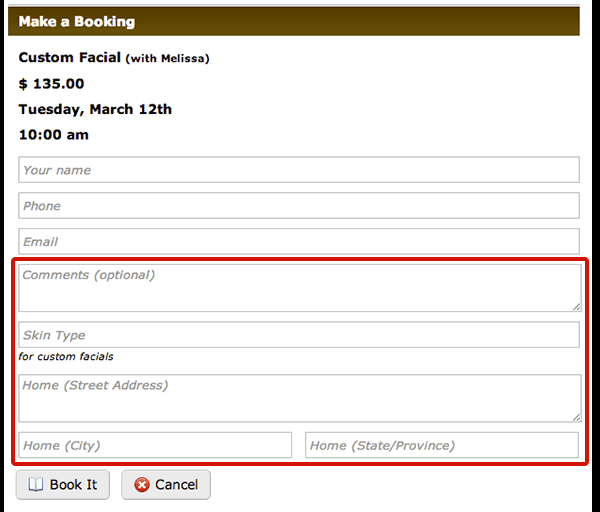Select the Home (City) field

tap(155, 445)
